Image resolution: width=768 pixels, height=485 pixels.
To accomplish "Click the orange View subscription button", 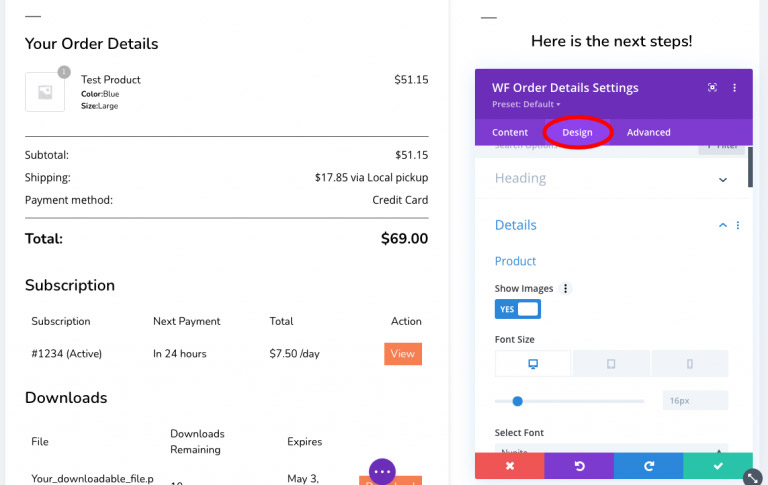I will tap(403, 354).
